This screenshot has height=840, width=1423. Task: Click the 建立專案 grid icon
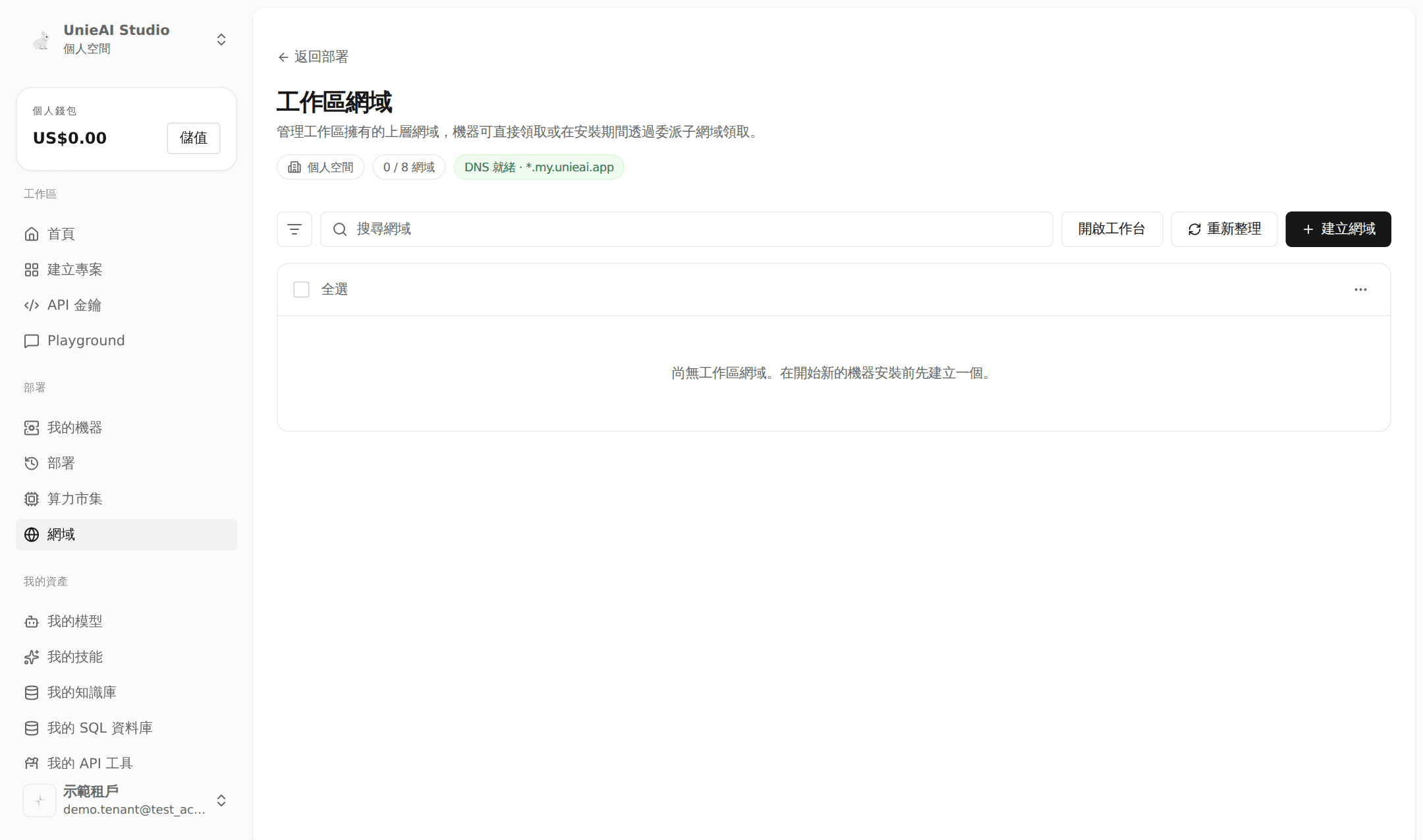[x=32, y=269]
